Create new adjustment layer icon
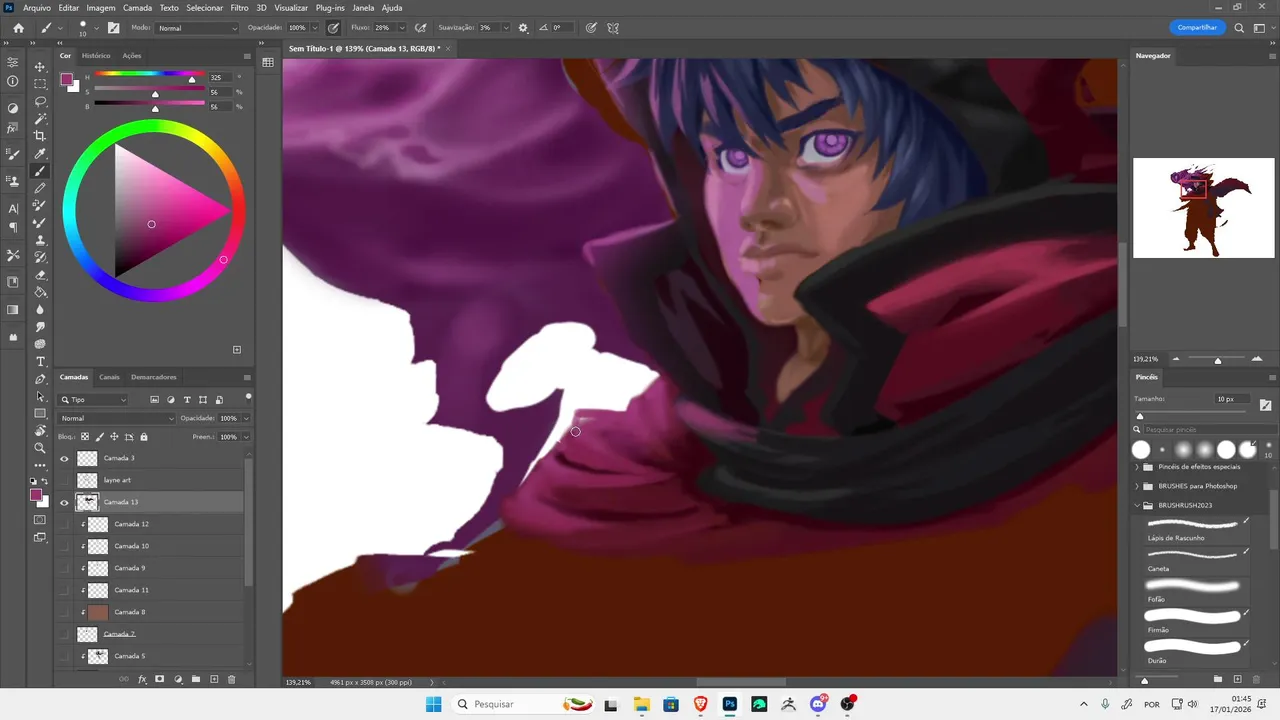 (x=178, y=679)
